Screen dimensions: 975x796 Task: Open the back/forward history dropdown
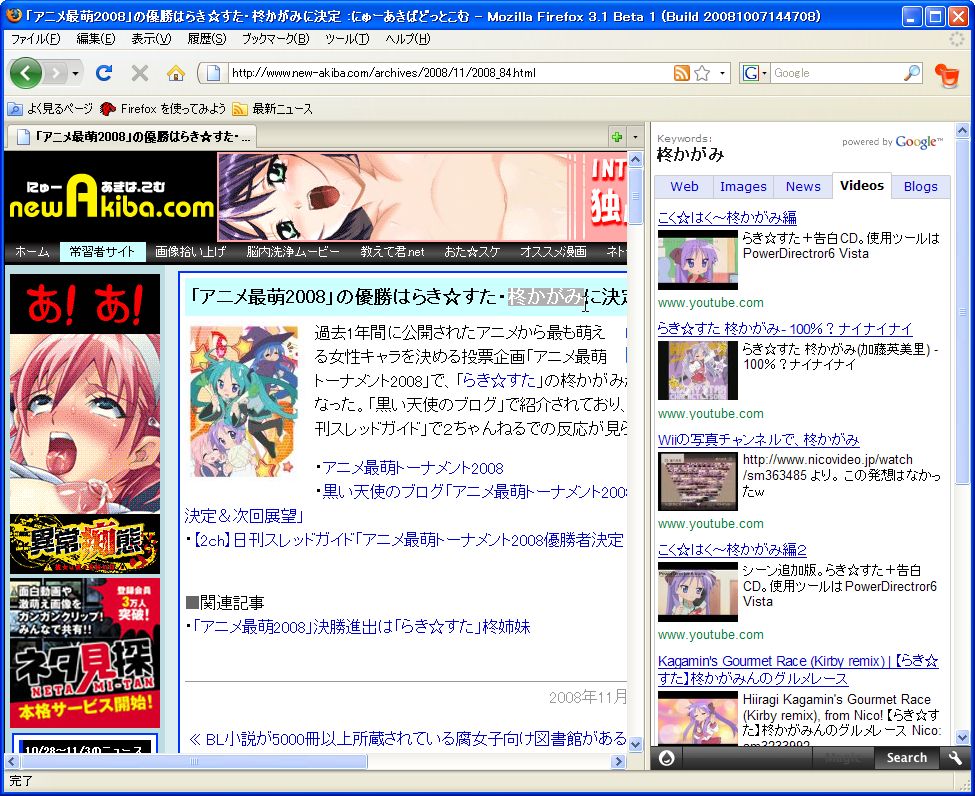click(75, 73)
